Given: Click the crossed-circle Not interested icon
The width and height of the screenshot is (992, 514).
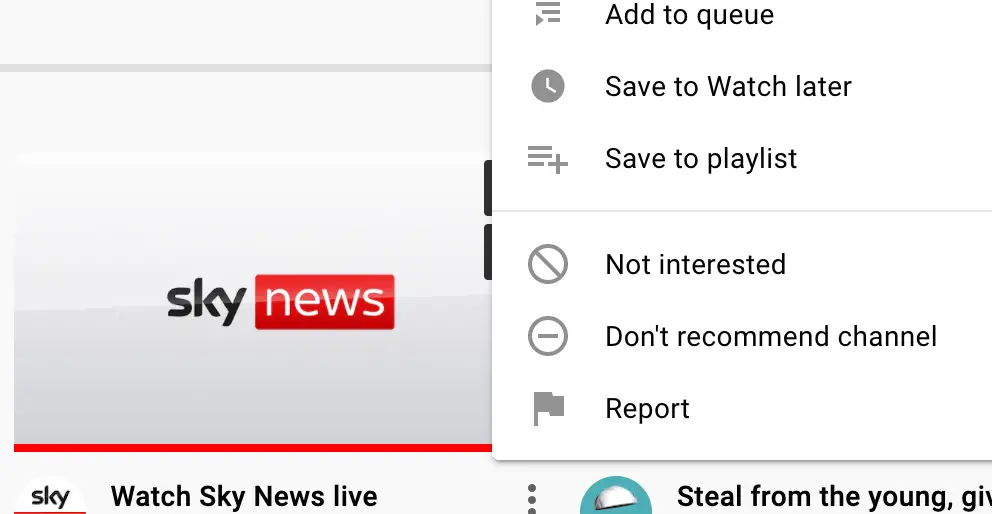Looking at the screenshot, I should click(547, 265).
